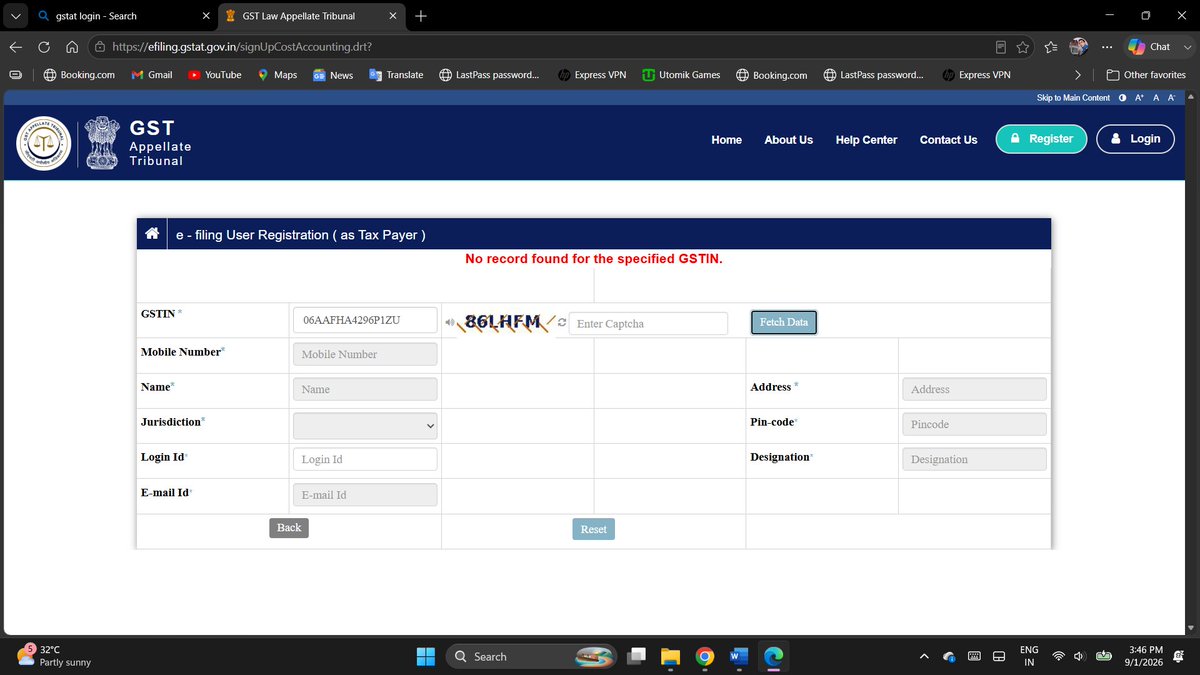Open Edge settings and more menu

(x=1105, y=47)
